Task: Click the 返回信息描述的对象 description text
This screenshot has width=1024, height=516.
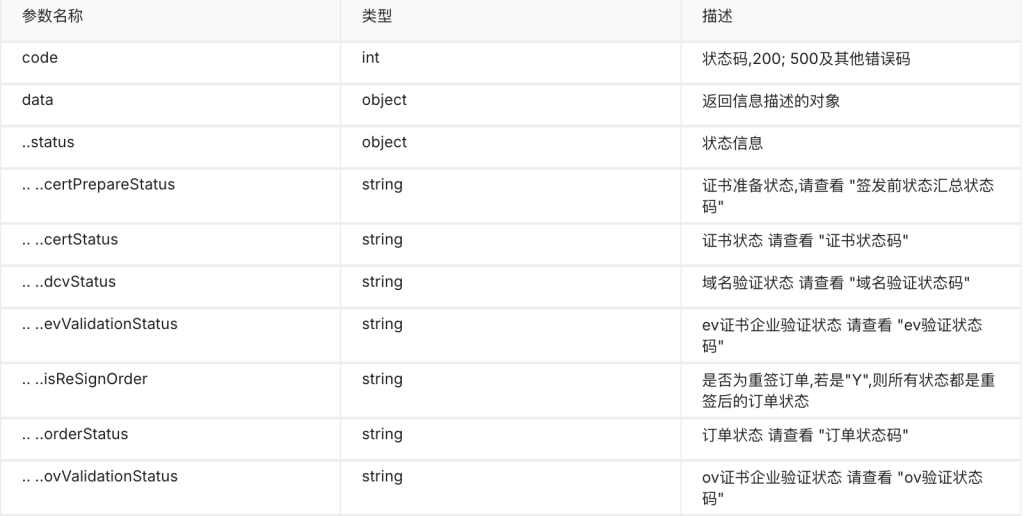Action: [x=769, y=100]
